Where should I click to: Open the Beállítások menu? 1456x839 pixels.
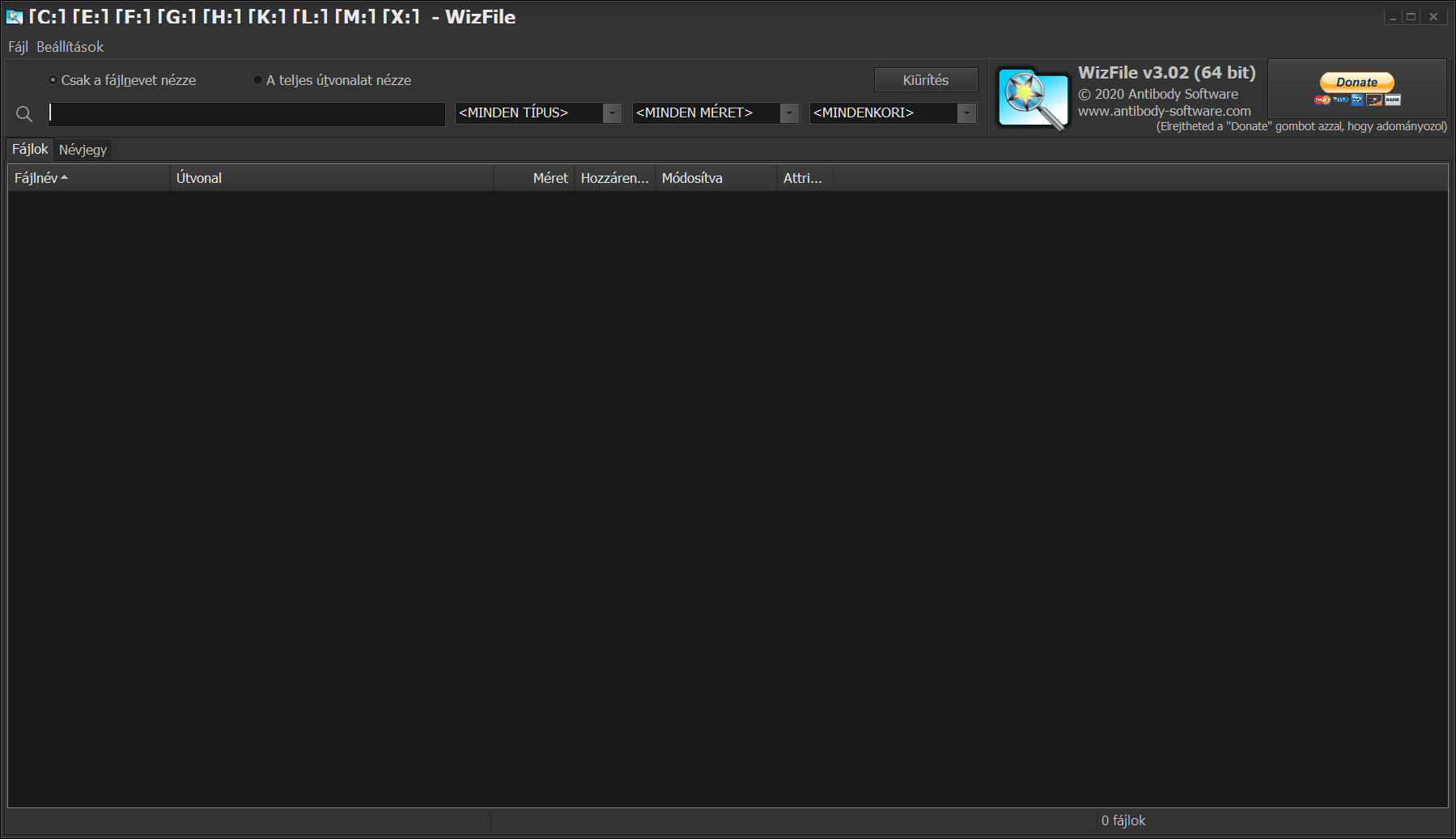[70, 47]
